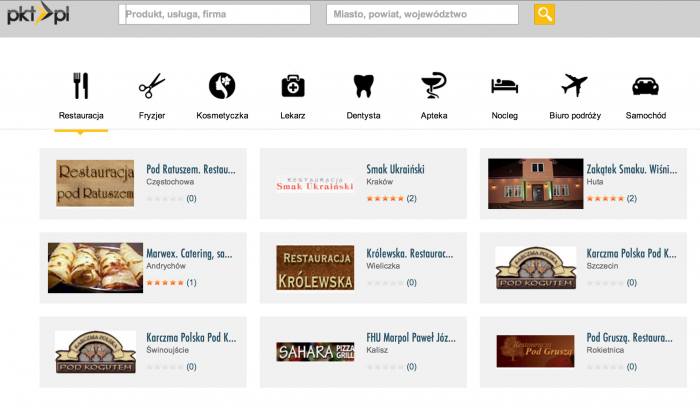Image resolution: width=700 pixels, height=409 pixels.
Task: Open Pod Ratuszem restaurant listing title
Action: 191,169
